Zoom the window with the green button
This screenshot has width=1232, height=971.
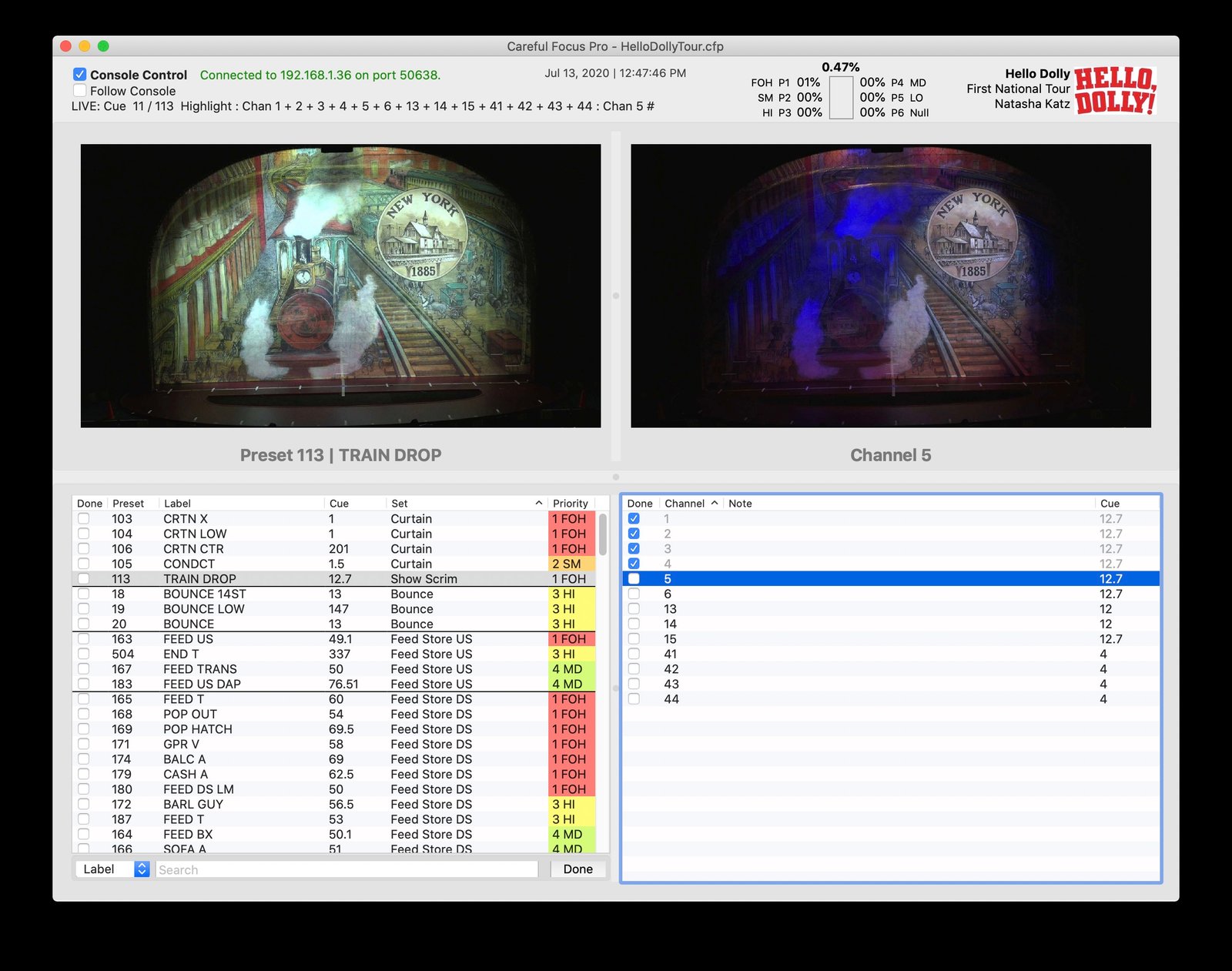[103, 46]
